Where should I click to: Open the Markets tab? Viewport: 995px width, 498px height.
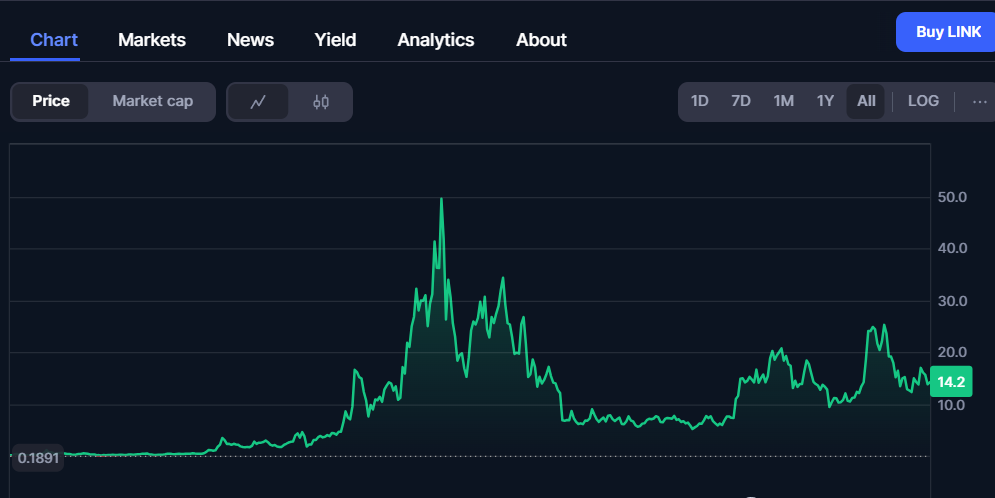(152, 40)
